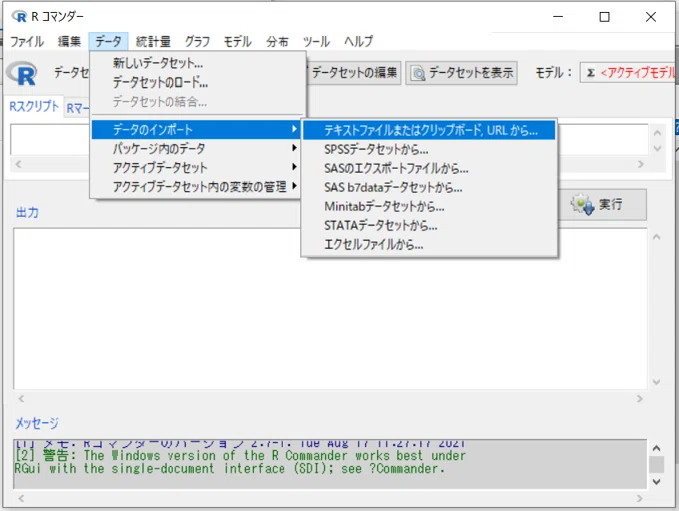
Task: Click the magnifier icon on データセットを表示
Action: click(x=418, y=73)
